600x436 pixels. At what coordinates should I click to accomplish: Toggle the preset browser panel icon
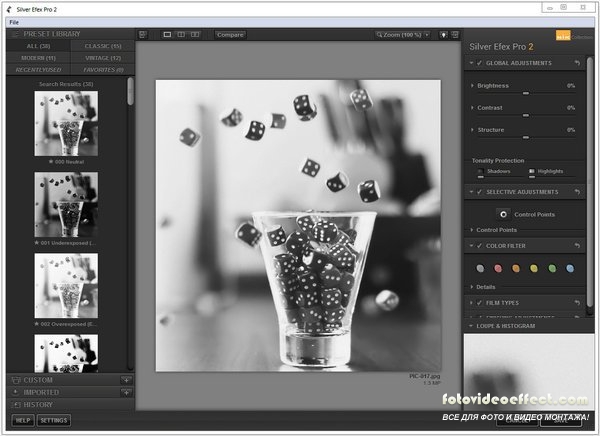point(143,35)
